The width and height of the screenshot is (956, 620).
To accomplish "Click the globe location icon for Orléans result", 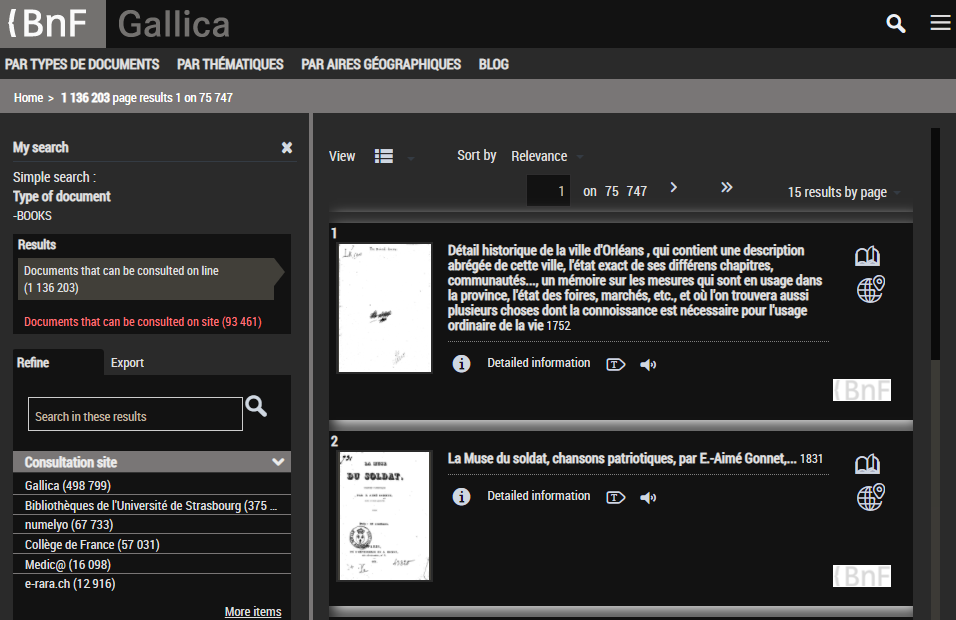I will click(x=871, y=289).
